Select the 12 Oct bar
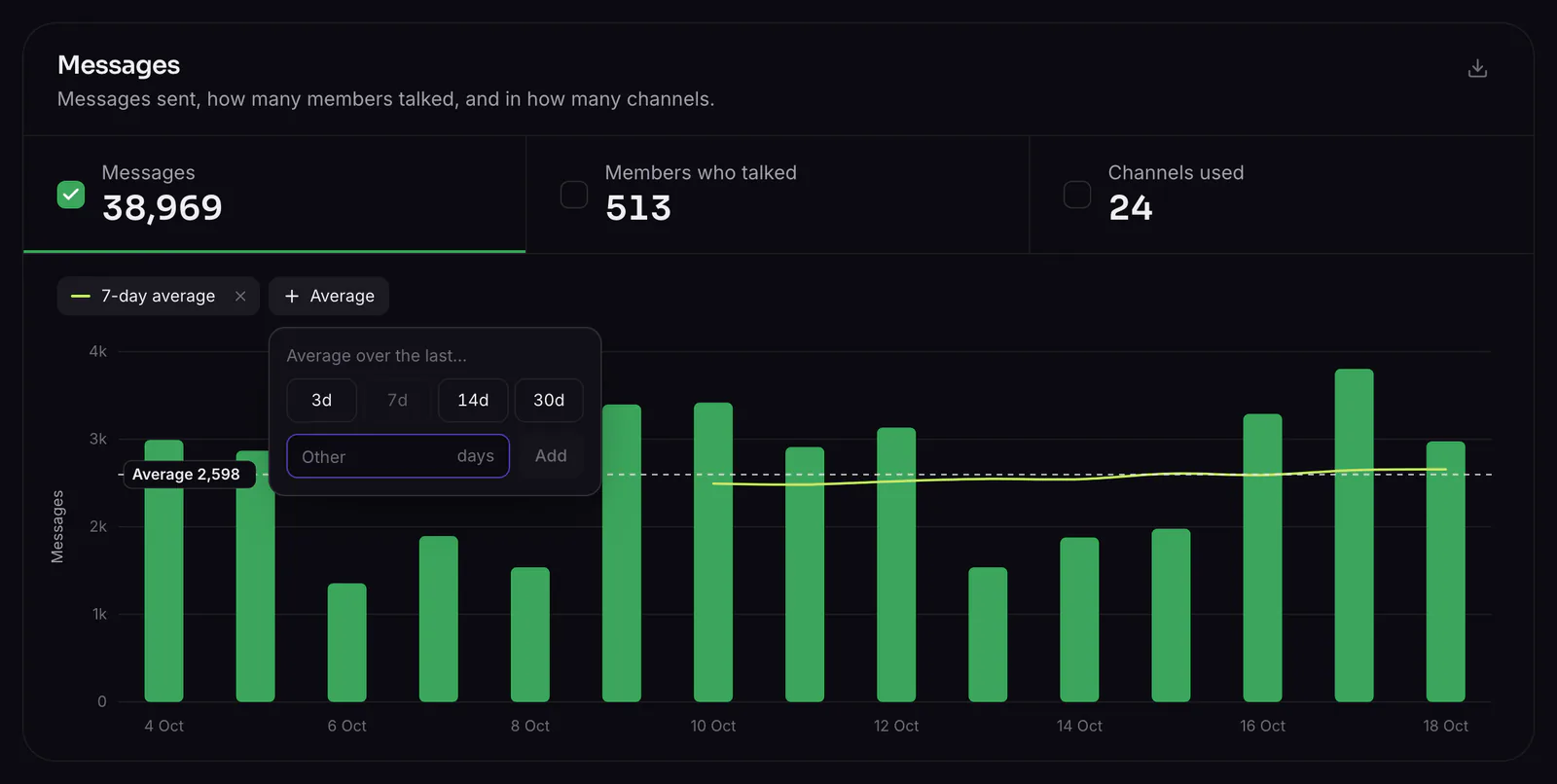 896,565
